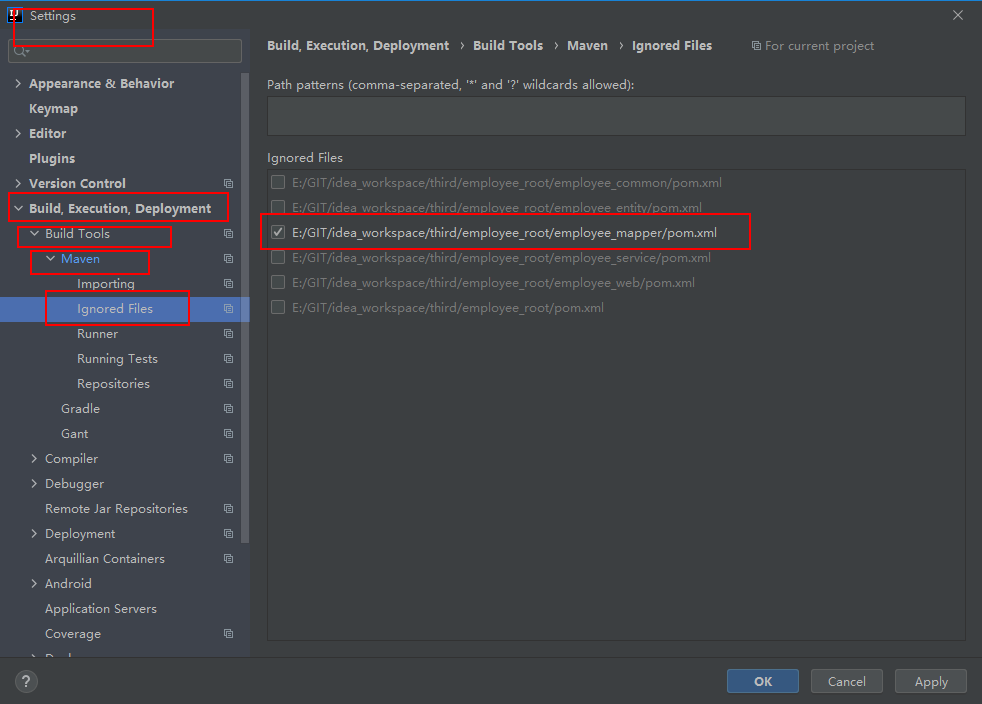Click the project-level icon beside Remote Jar Repositories

[x=229, y=509]
